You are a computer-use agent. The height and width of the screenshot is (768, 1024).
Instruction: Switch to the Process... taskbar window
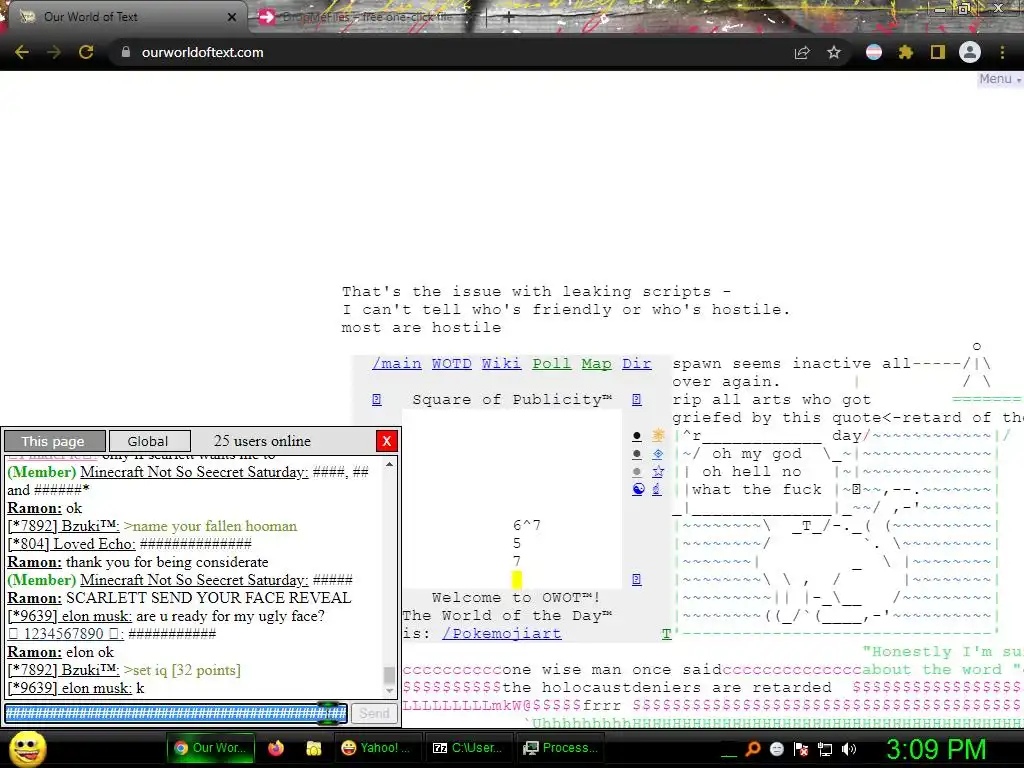561,748
